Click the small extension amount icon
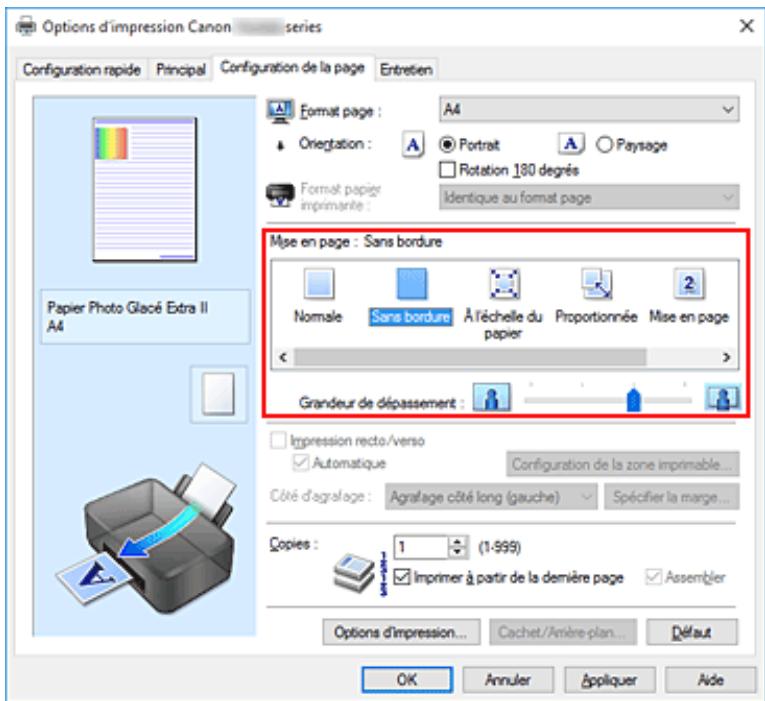This screenshot has height=701, width=765. tap(492, 397)
